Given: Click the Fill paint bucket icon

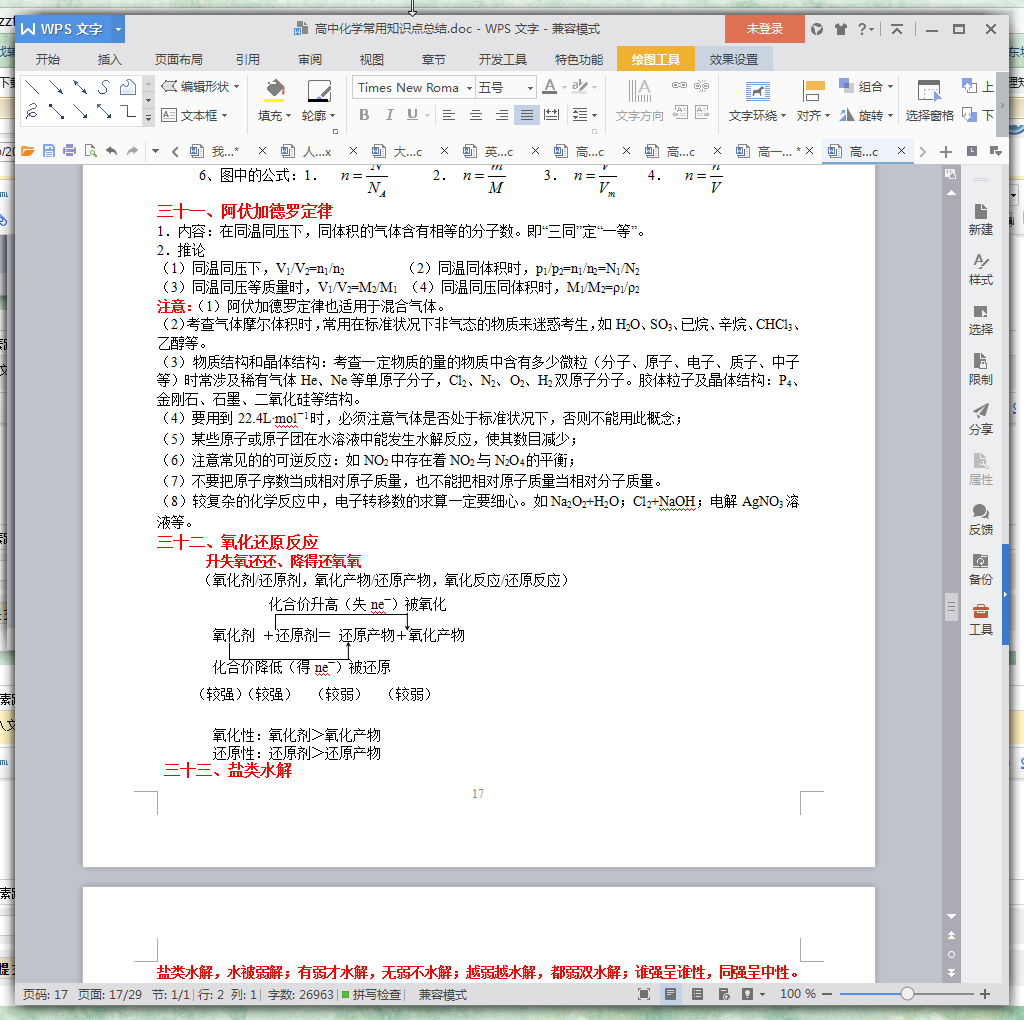Looking at the screenshot, I should [x=274, y=89].
